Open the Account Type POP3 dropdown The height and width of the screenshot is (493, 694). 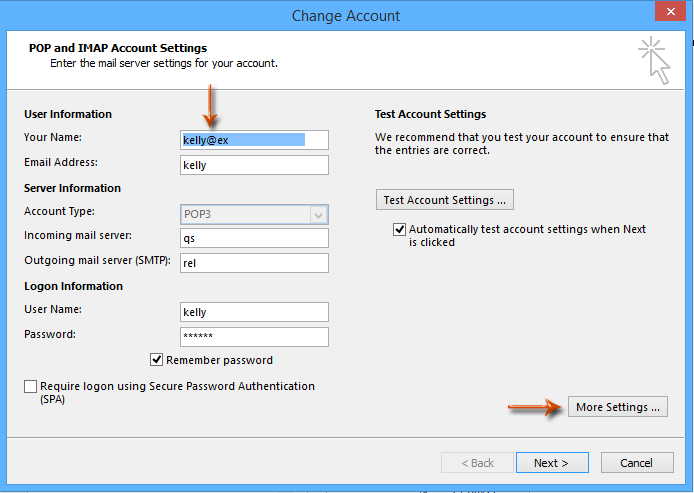(318, 214)
